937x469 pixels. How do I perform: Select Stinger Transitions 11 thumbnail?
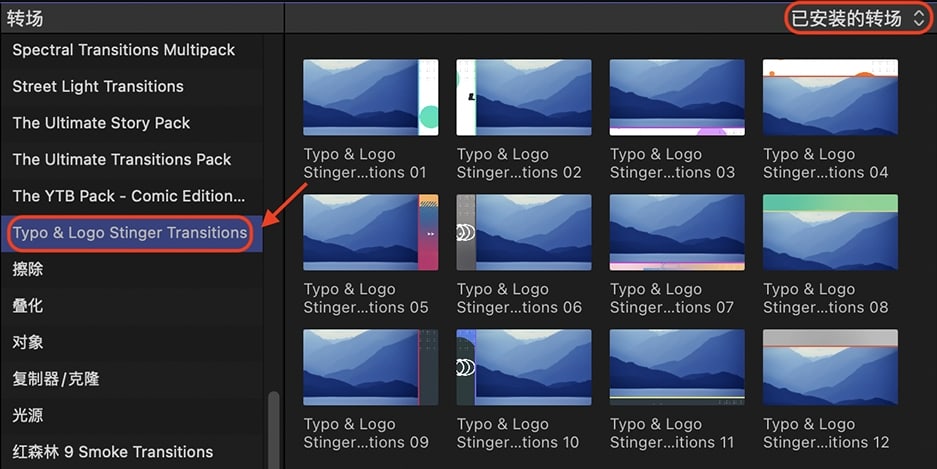pyautogui.click(x=677, y=367)
